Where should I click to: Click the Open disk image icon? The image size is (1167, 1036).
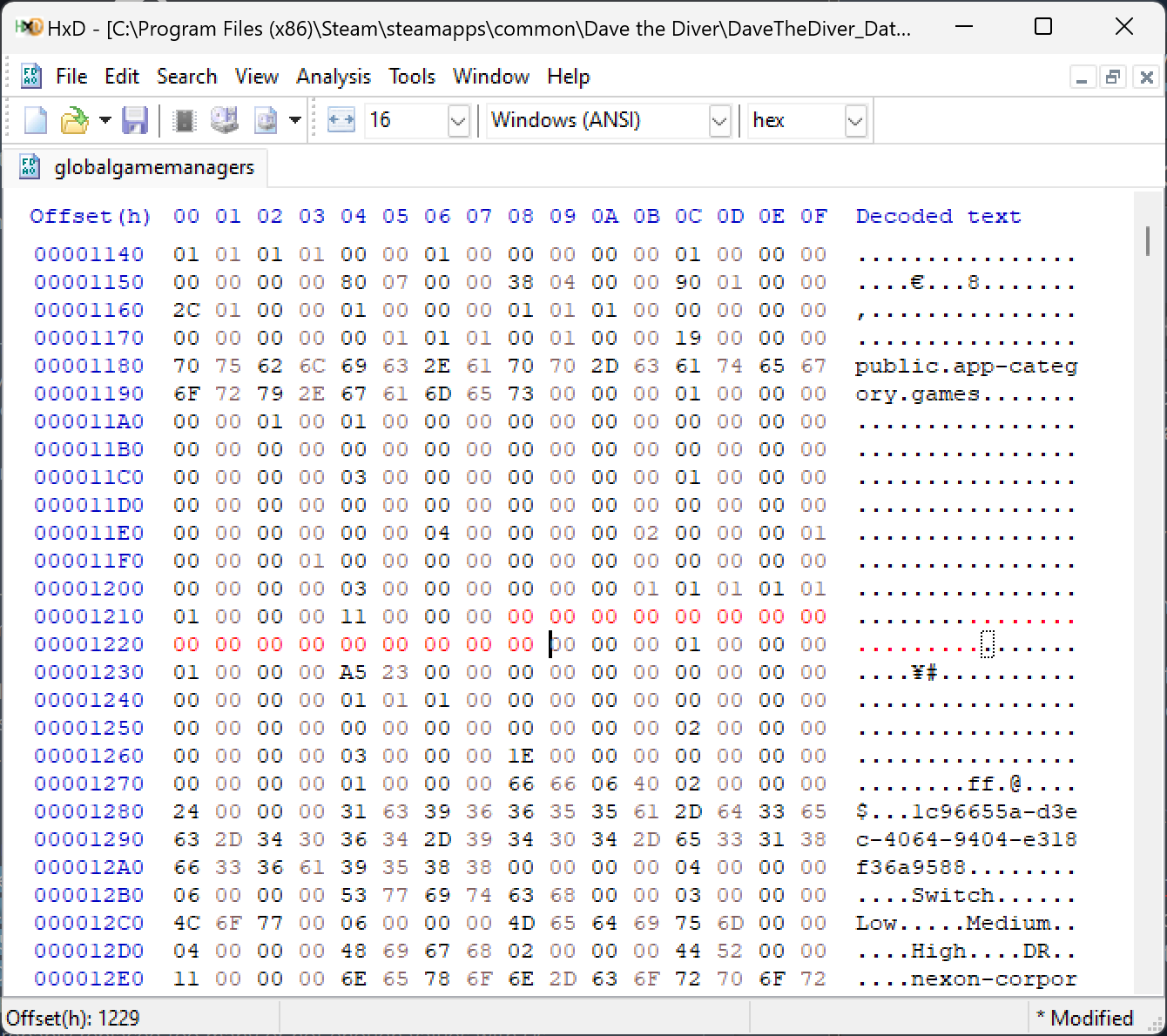(265, 120)
